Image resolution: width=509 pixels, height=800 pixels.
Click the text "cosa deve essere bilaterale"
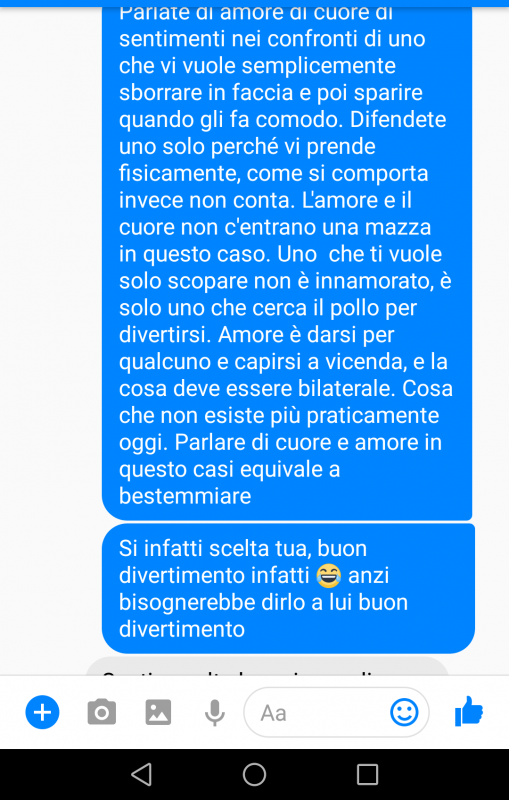coord(257,389)
